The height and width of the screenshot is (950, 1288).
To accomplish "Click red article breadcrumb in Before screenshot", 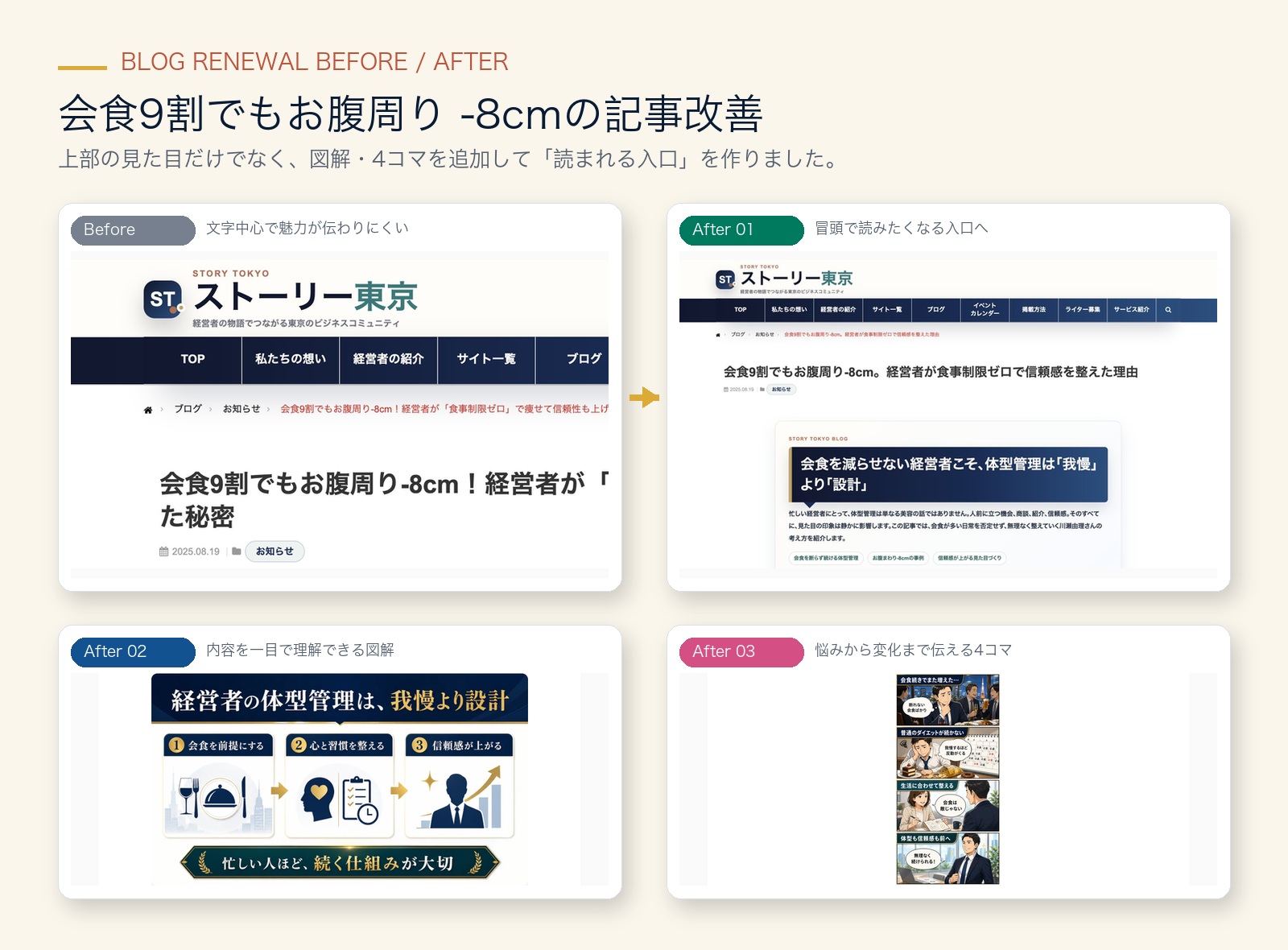I will click(444, 409).
